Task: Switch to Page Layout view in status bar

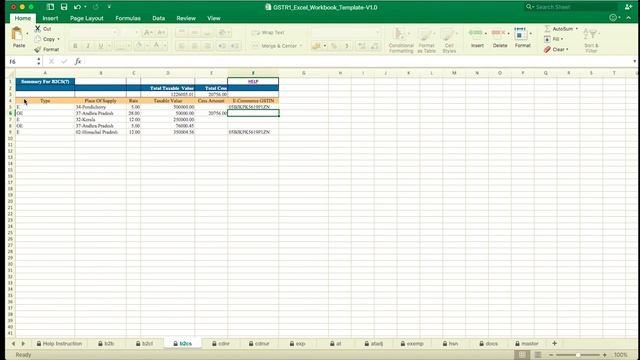Action: click(538, 355)
